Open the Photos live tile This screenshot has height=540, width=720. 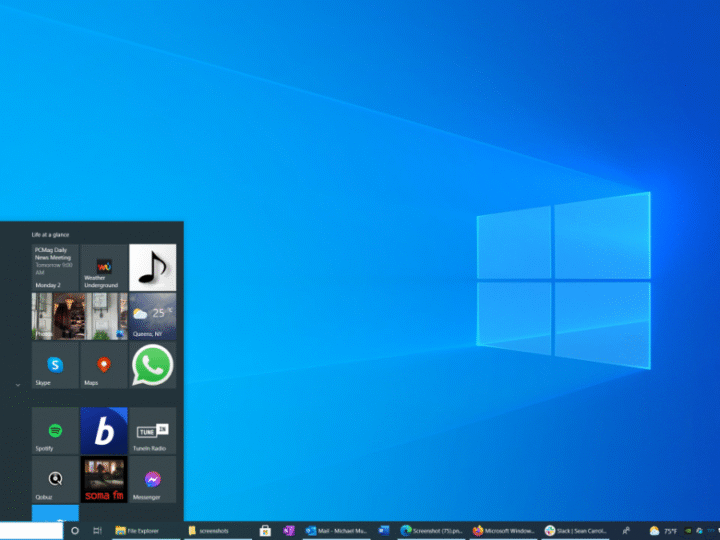click(79, 316)
